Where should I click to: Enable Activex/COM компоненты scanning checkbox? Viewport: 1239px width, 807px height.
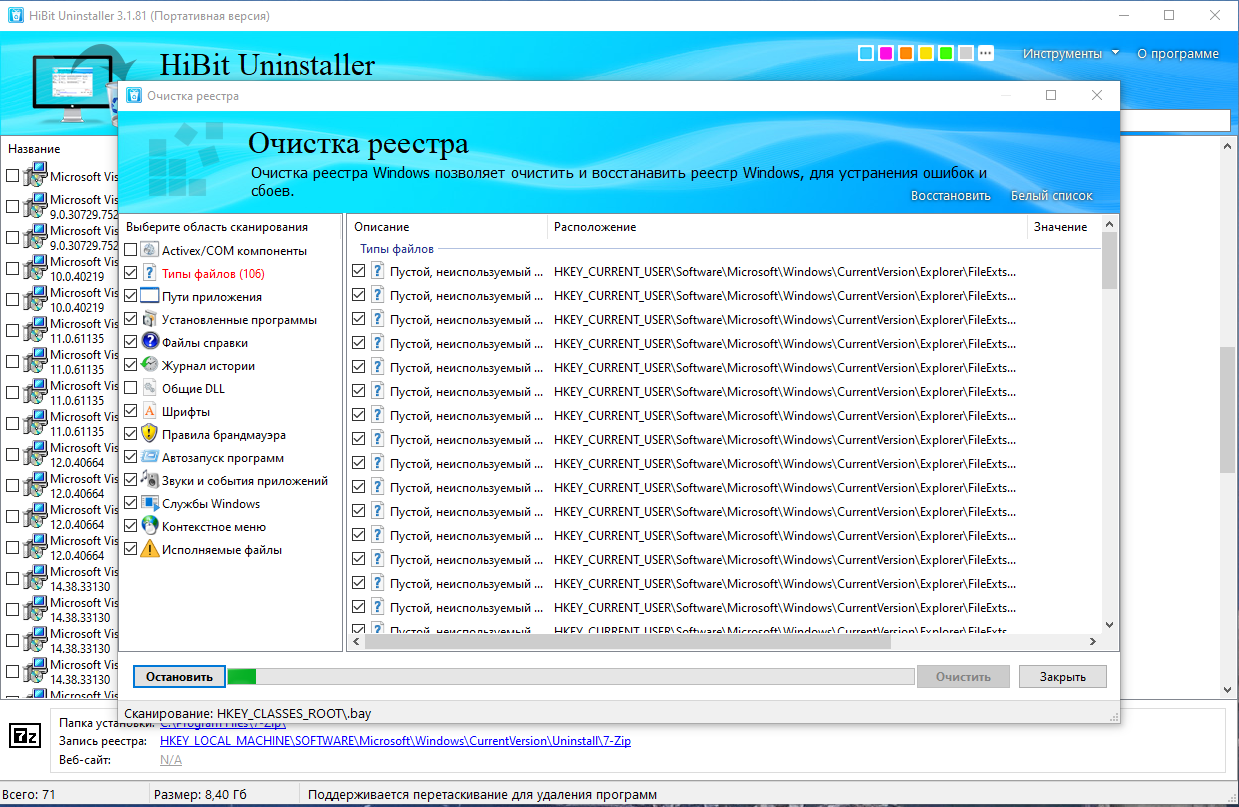coord(131,250)
